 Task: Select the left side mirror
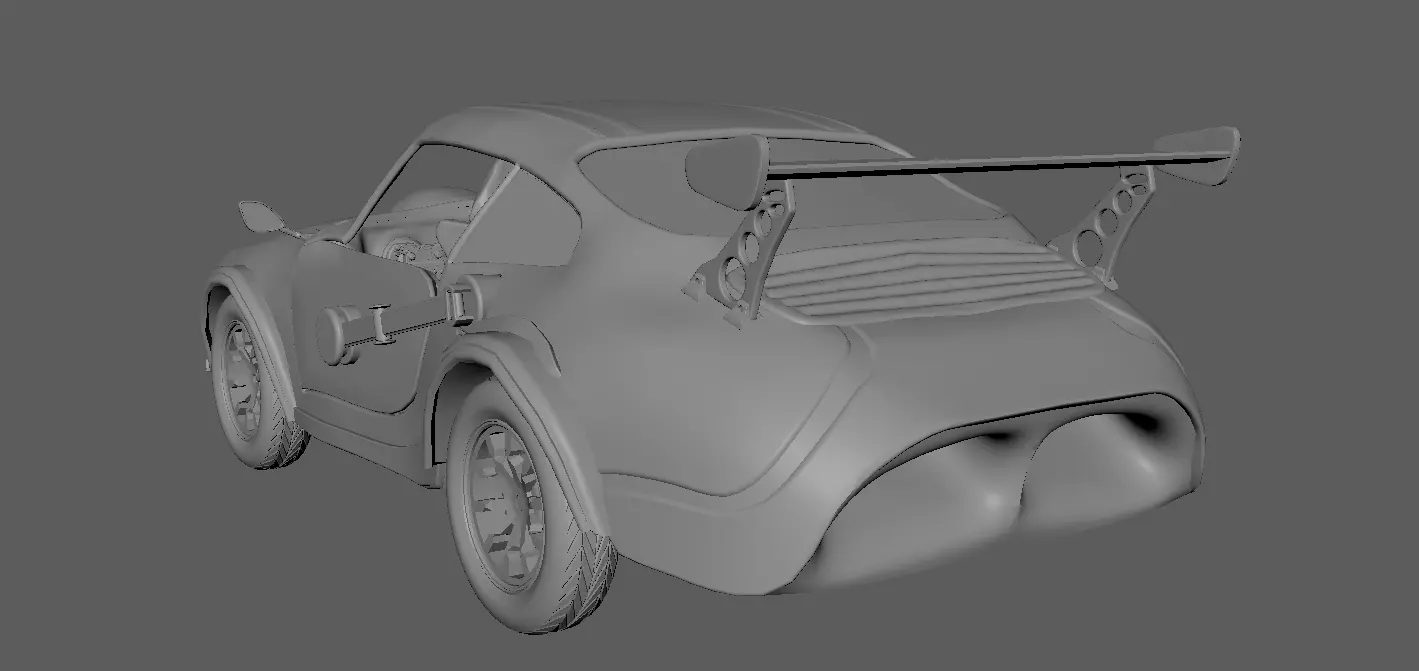[x=262, y=217]
